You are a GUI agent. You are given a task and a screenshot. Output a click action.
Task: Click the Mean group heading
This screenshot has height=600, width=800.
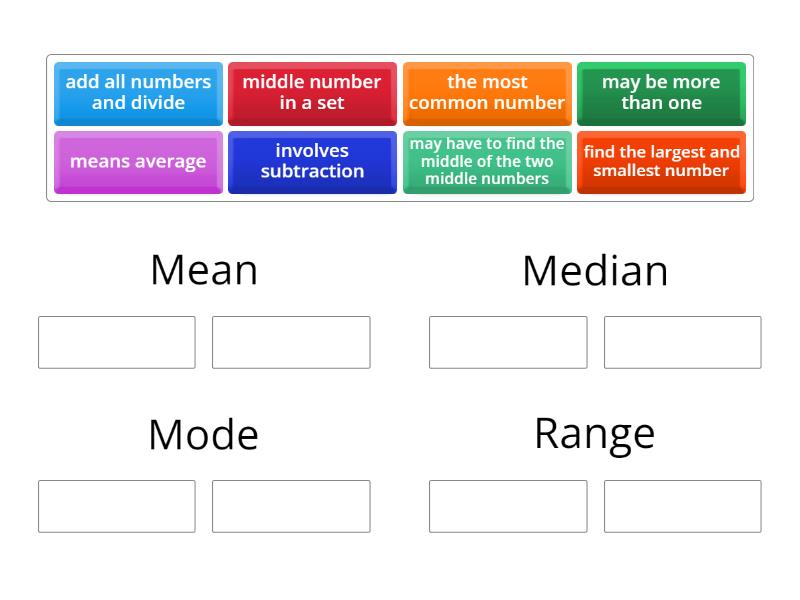204,270
